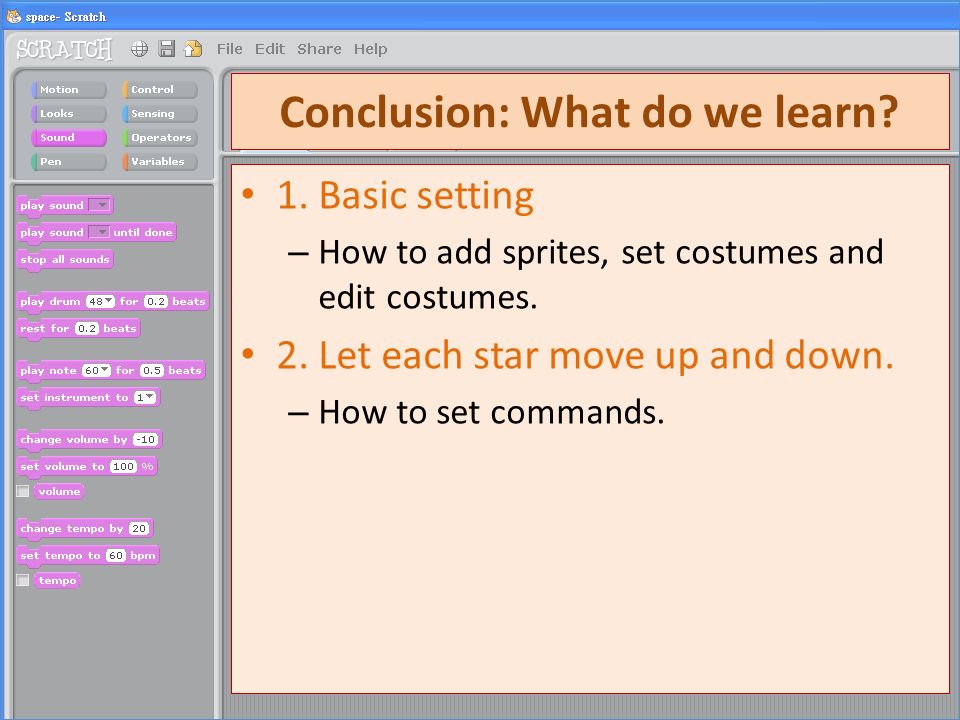Select the Looks block category
The width and height of the screenshot is (960, 720).
(x=69, y=114)
